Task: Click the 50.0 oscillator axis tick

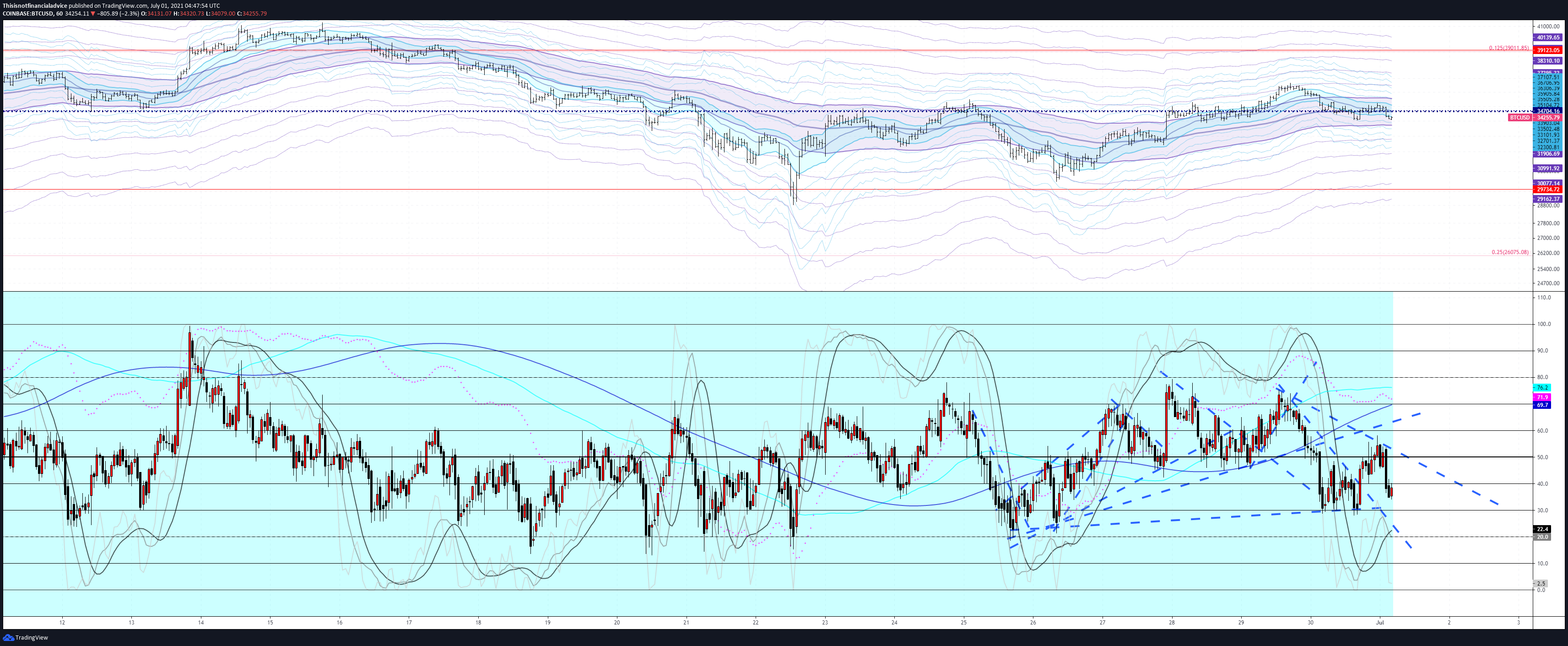Action: click(x=1542, y=457)
